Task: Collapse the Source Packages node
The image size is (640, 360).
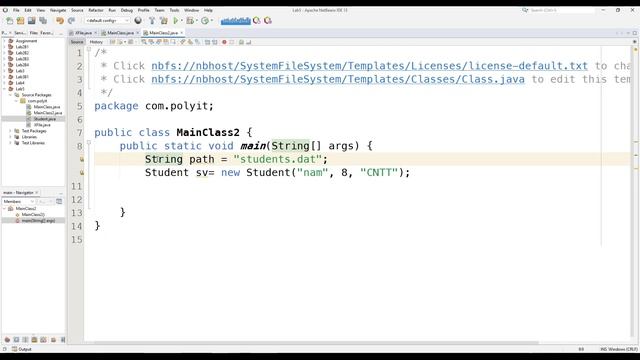Action: point(11,95)
